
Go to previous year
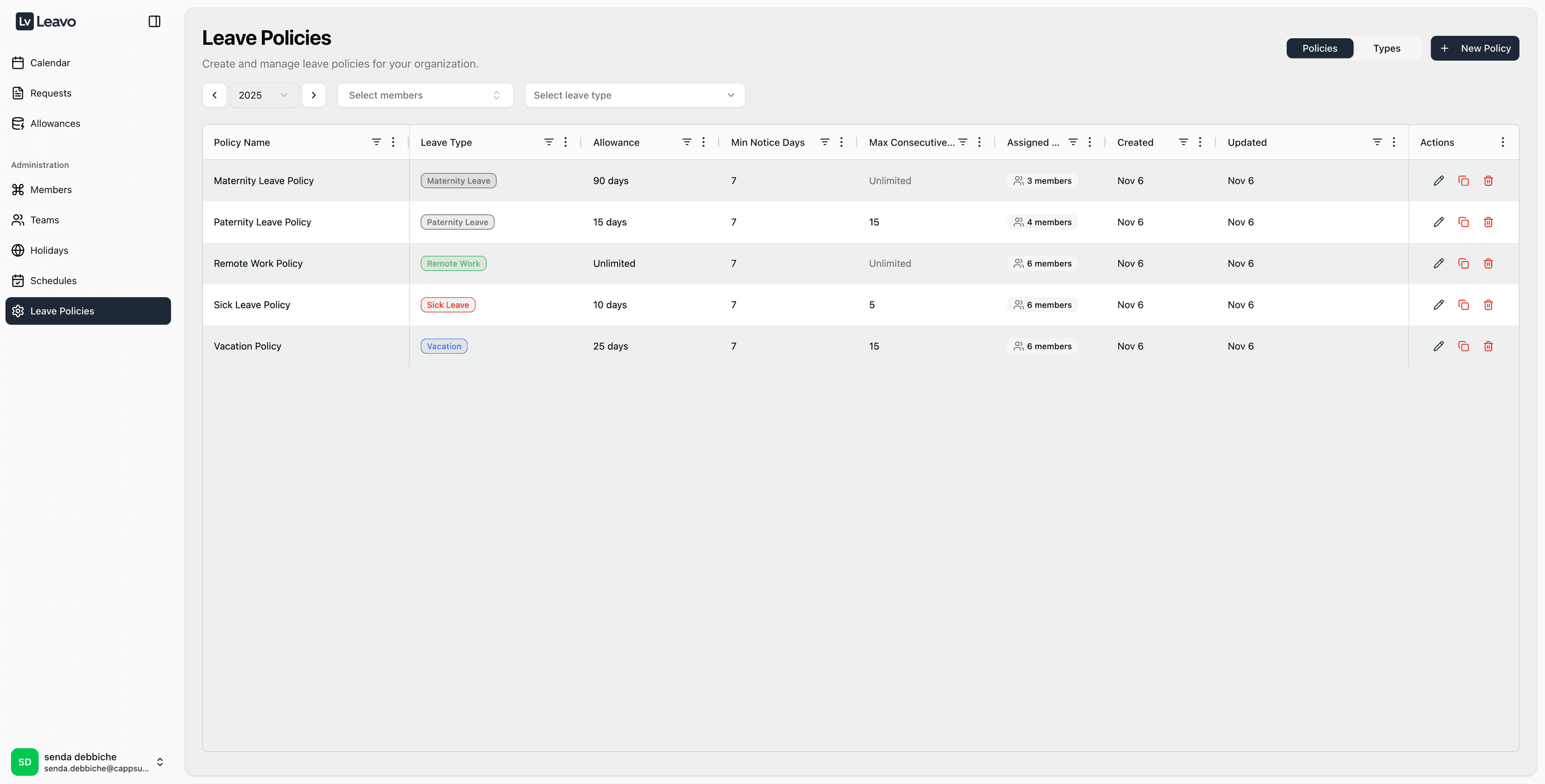214,95
